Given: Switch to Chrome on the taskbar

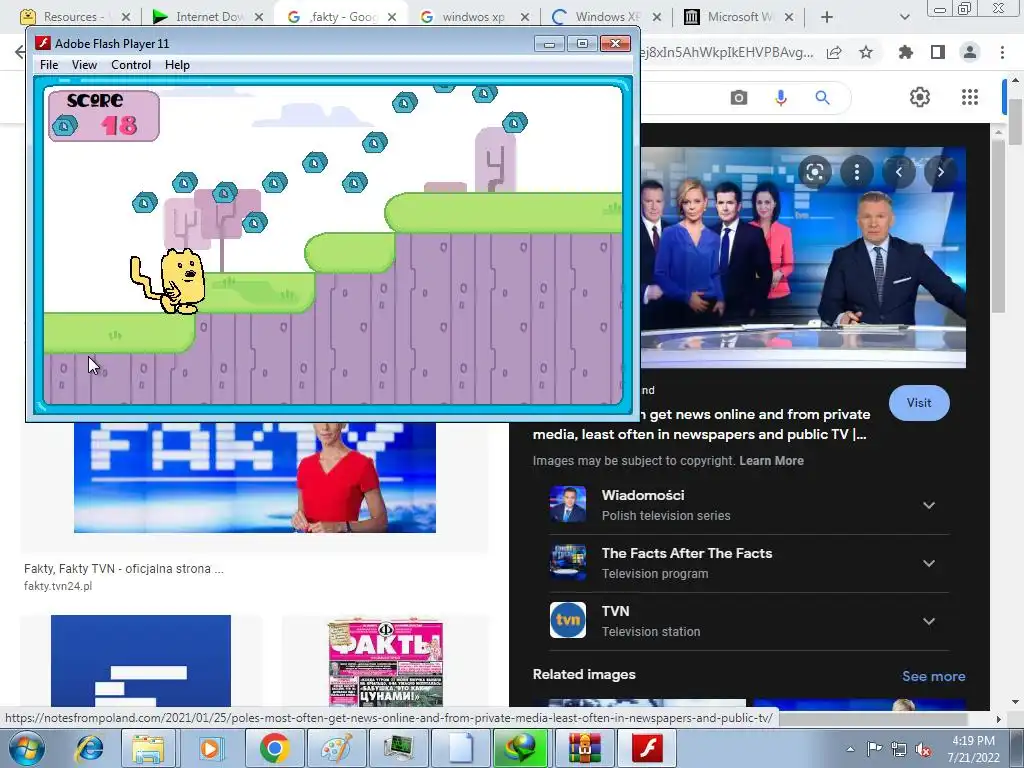Looking at the screenshot, I should click(274, 748).
